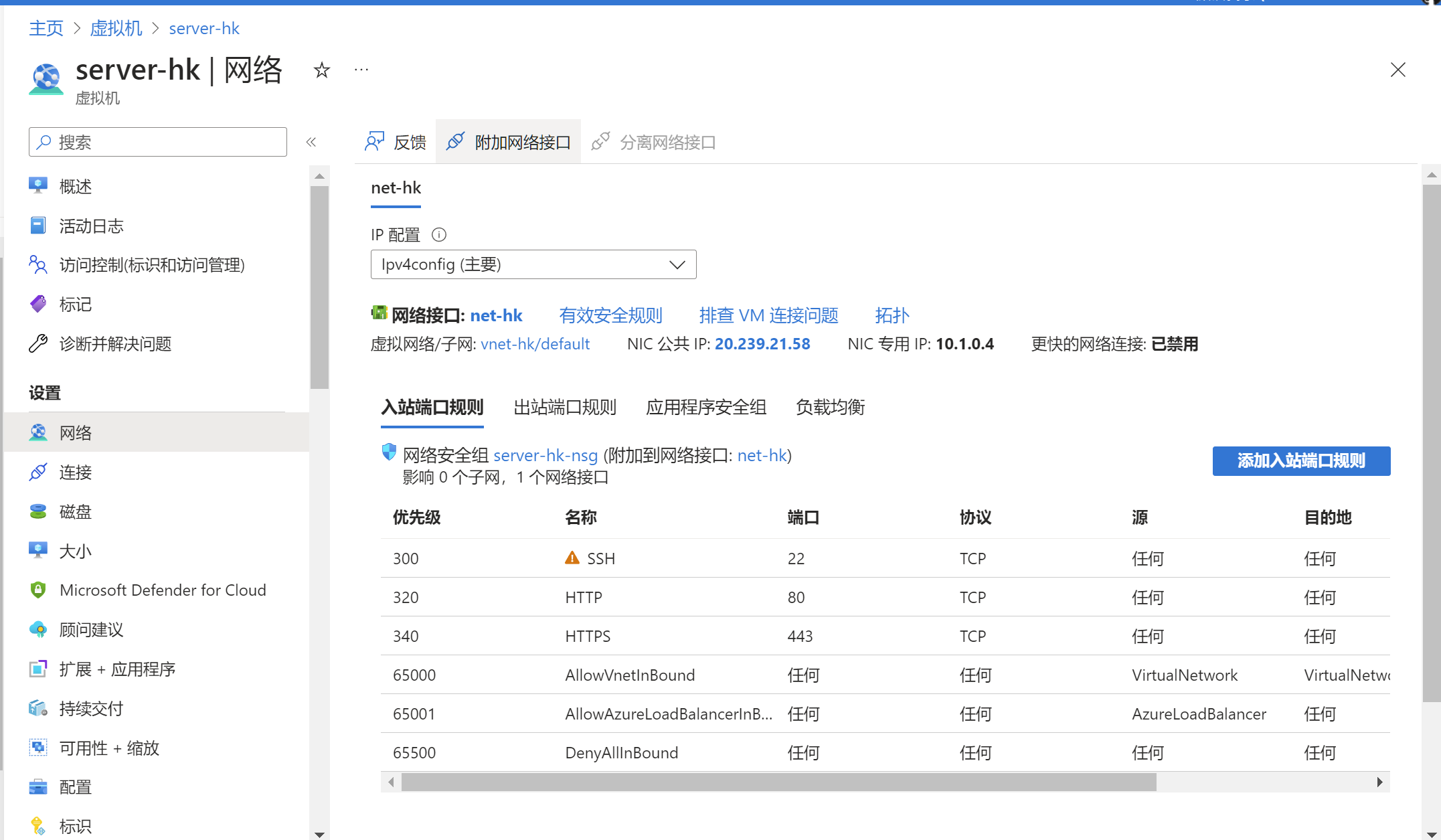
Task: Click the 磁盘 disk icon in sidebar
Action: (38, 512)
